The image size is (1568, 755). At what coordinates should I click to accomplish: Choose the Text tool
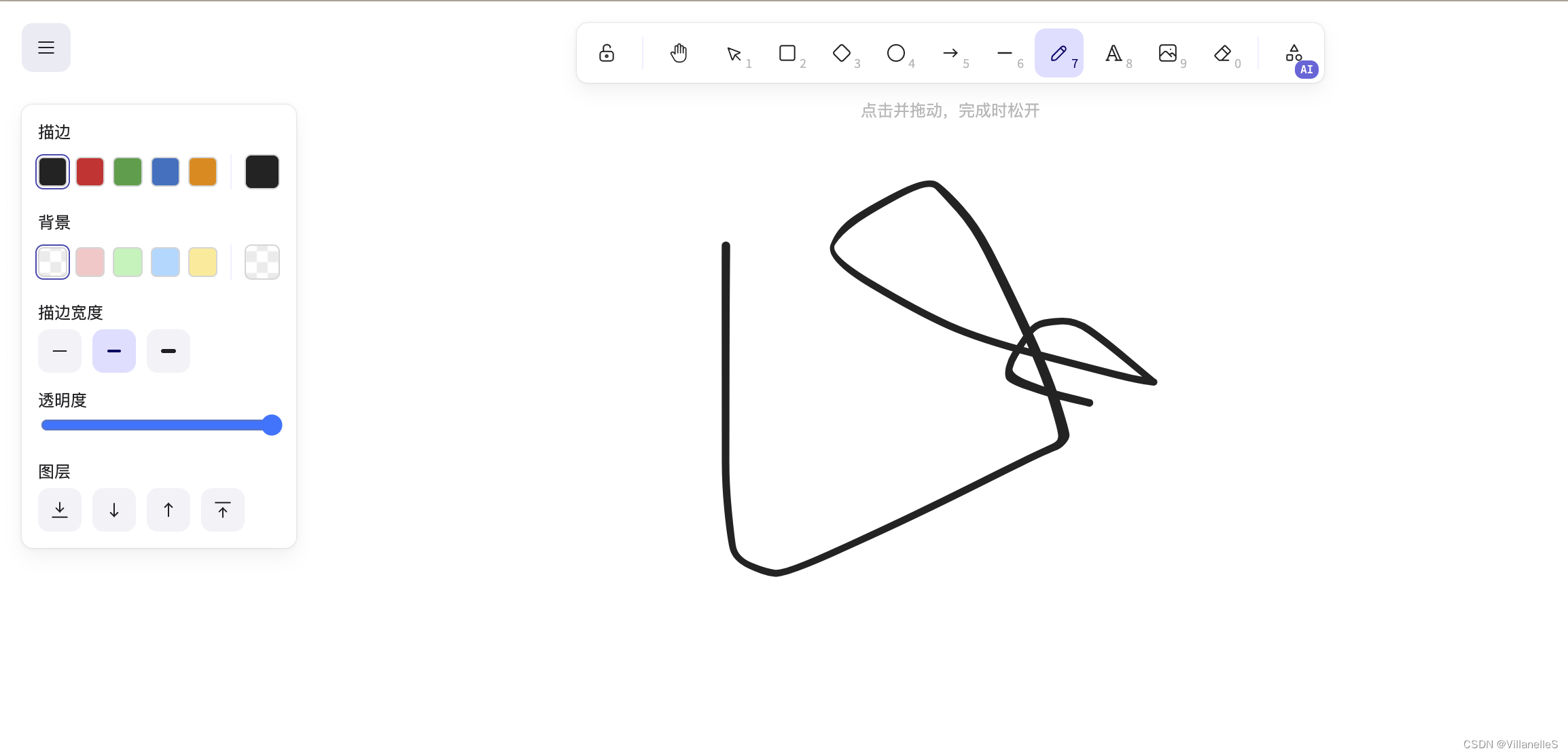(1113, 53)
